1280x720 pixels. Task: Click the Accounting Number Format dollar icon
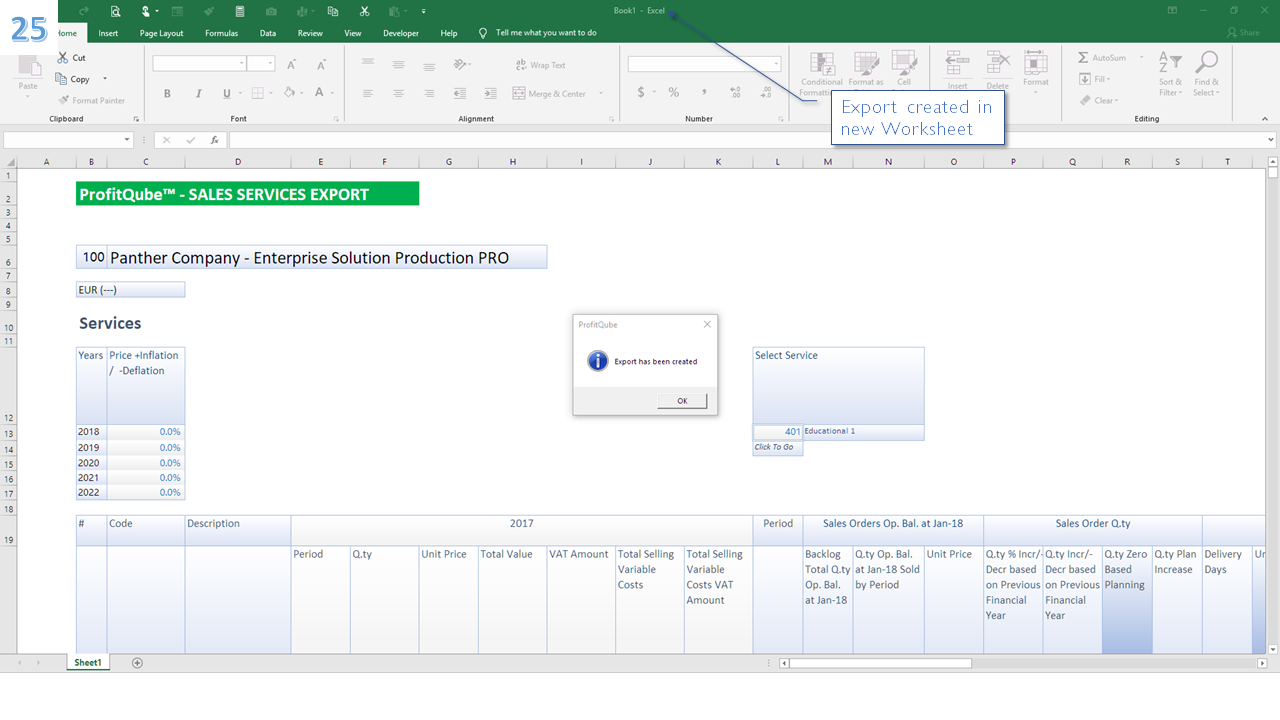tap(641, 92)
